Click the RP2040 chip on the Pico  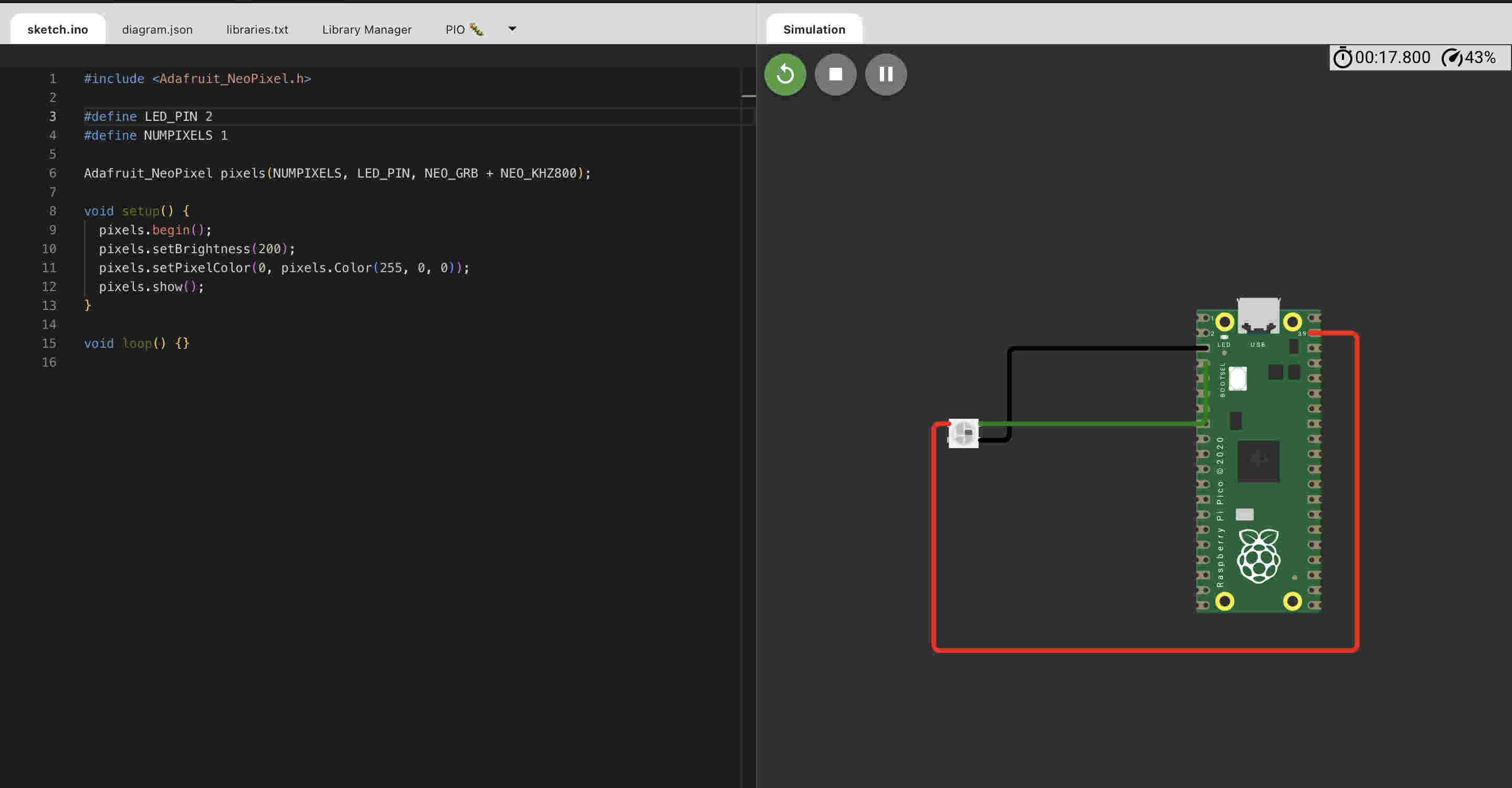coord(1258,461)
